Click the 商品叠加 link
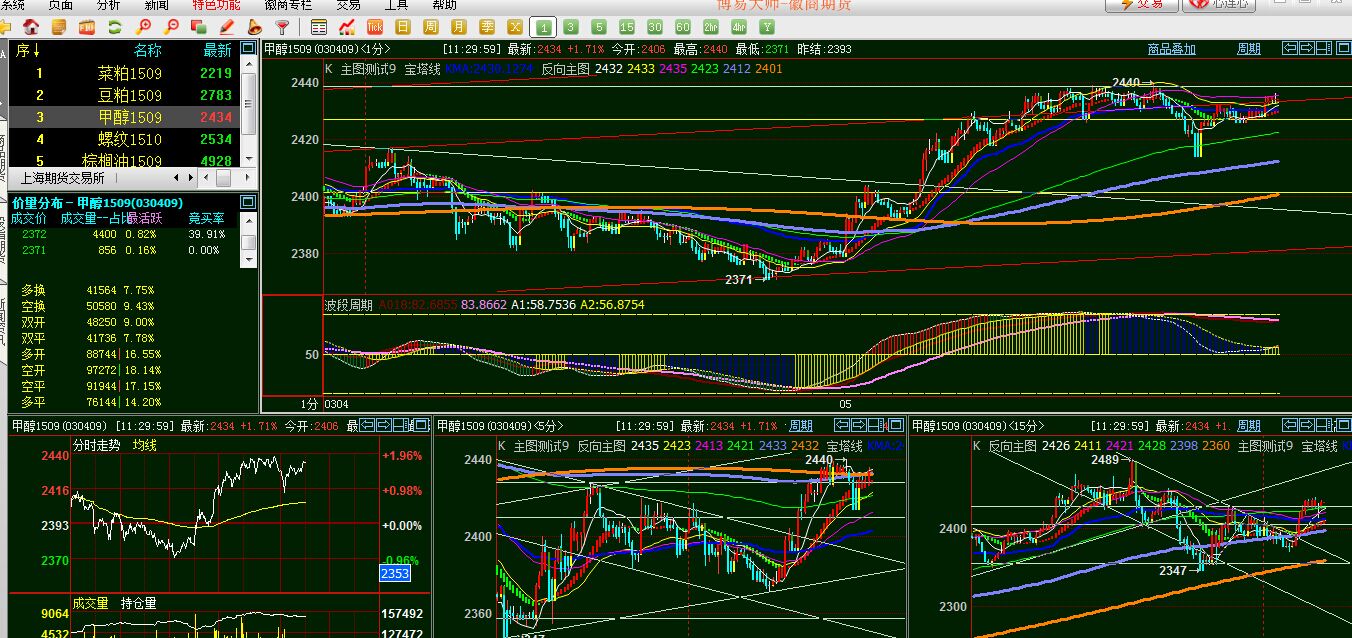 coord(1171,48)
